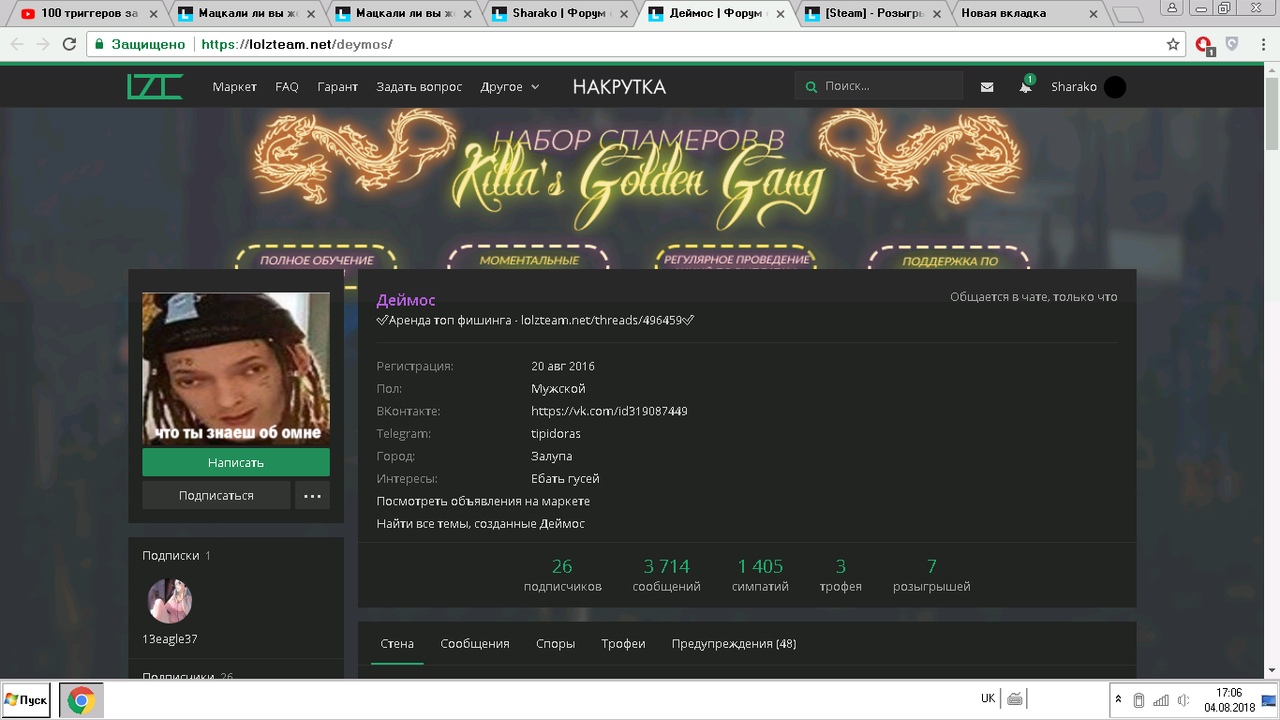Viewport: 1280px width, 720px height.
Task: Click the Chrome icon in taskbar
Action: pos(81,700)
